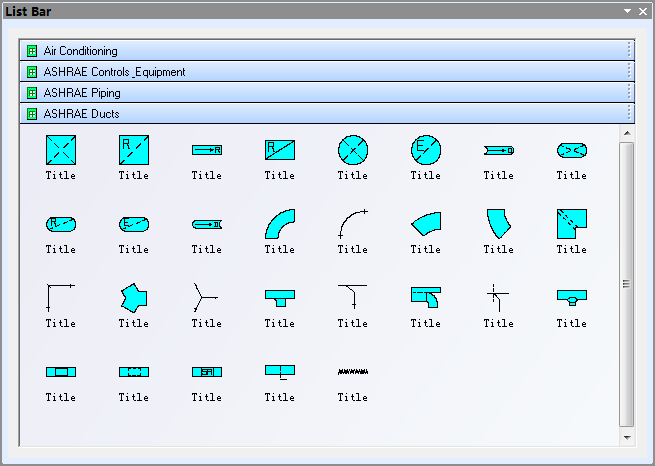The width and height of the screenshot is (655, 466).
Task: Expand the ASHRAE Controls_Equipment library
Action: (x=114, y=72)
